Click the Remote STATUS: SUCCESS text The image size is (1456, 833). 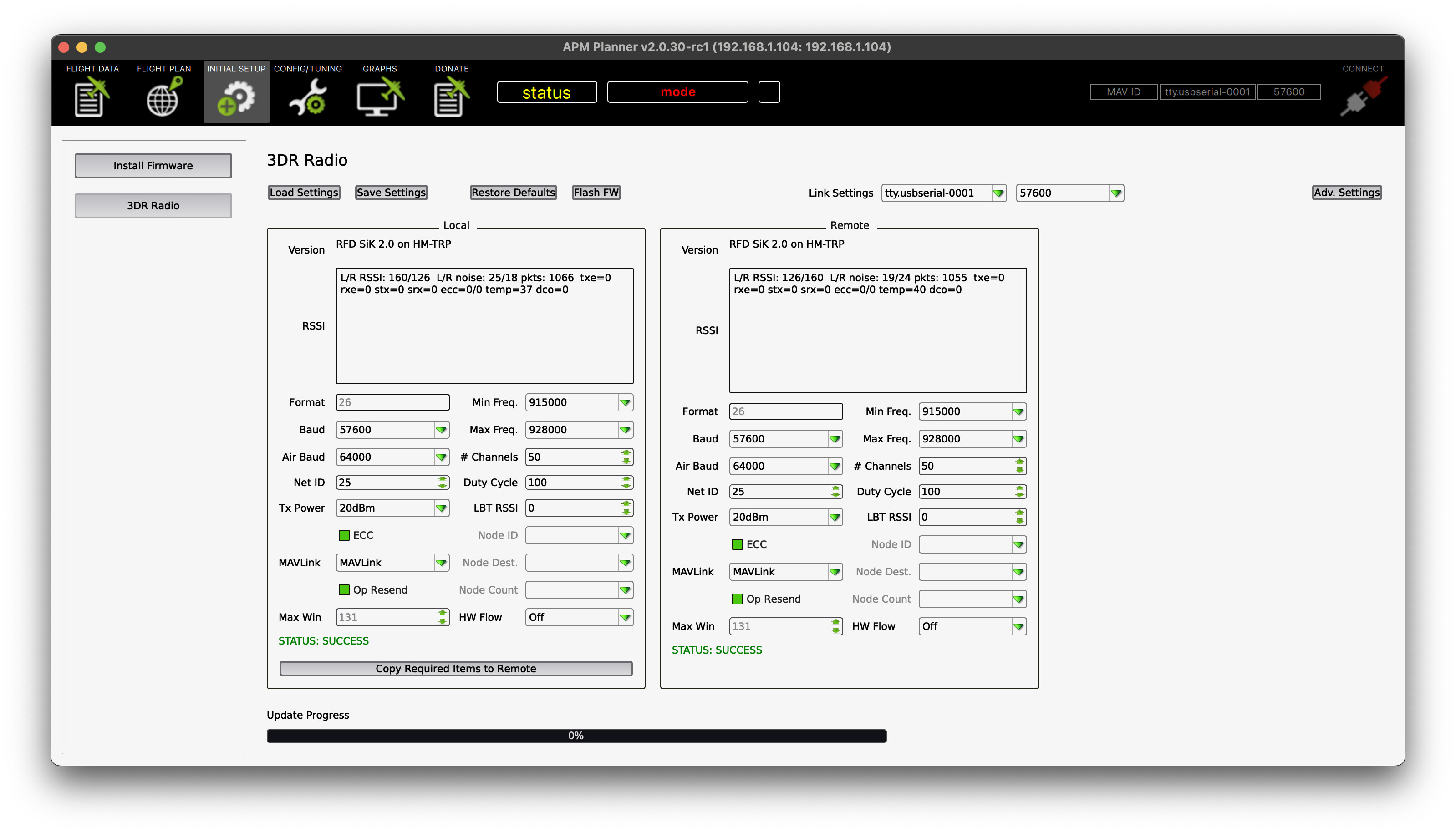tap(717, 650)
